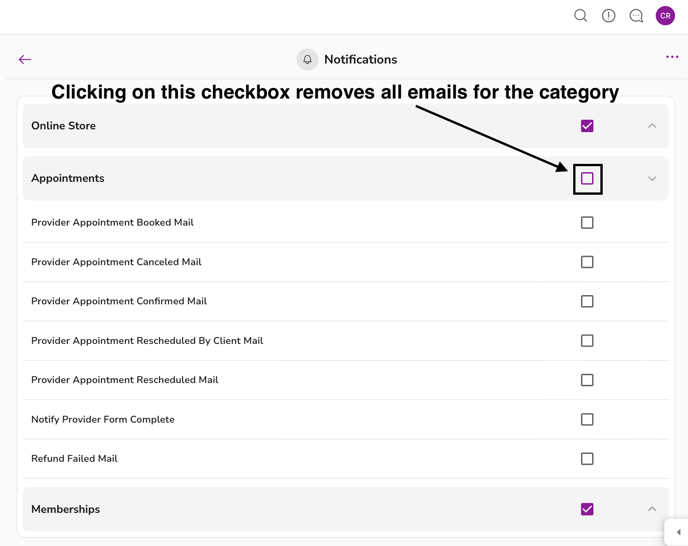
Task: Uncheck the Memberships category checkbox
Action: pos(587,509)
